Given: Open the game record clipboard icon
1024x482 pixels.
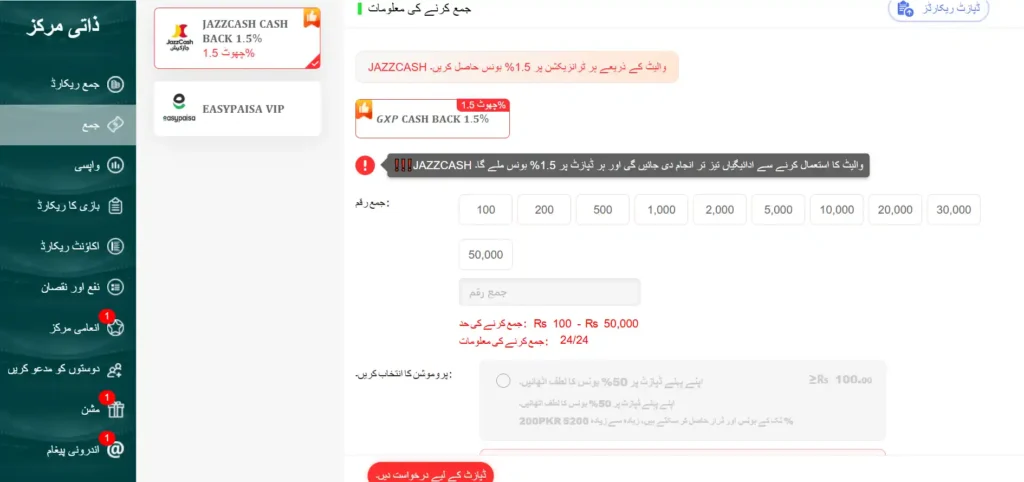Looking at the screenshot, I should click(x=115, y=206).
